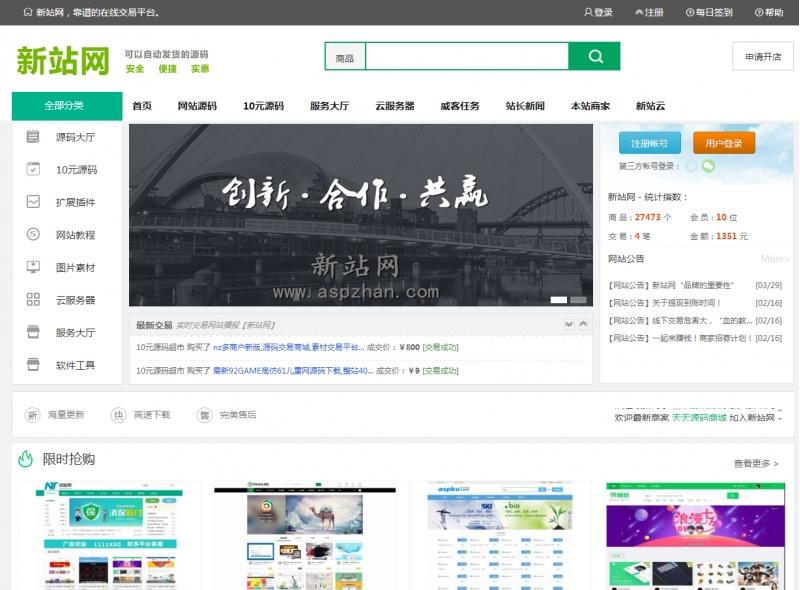Select the first banner slide indicator
The image size is (800, 590).
559,300
